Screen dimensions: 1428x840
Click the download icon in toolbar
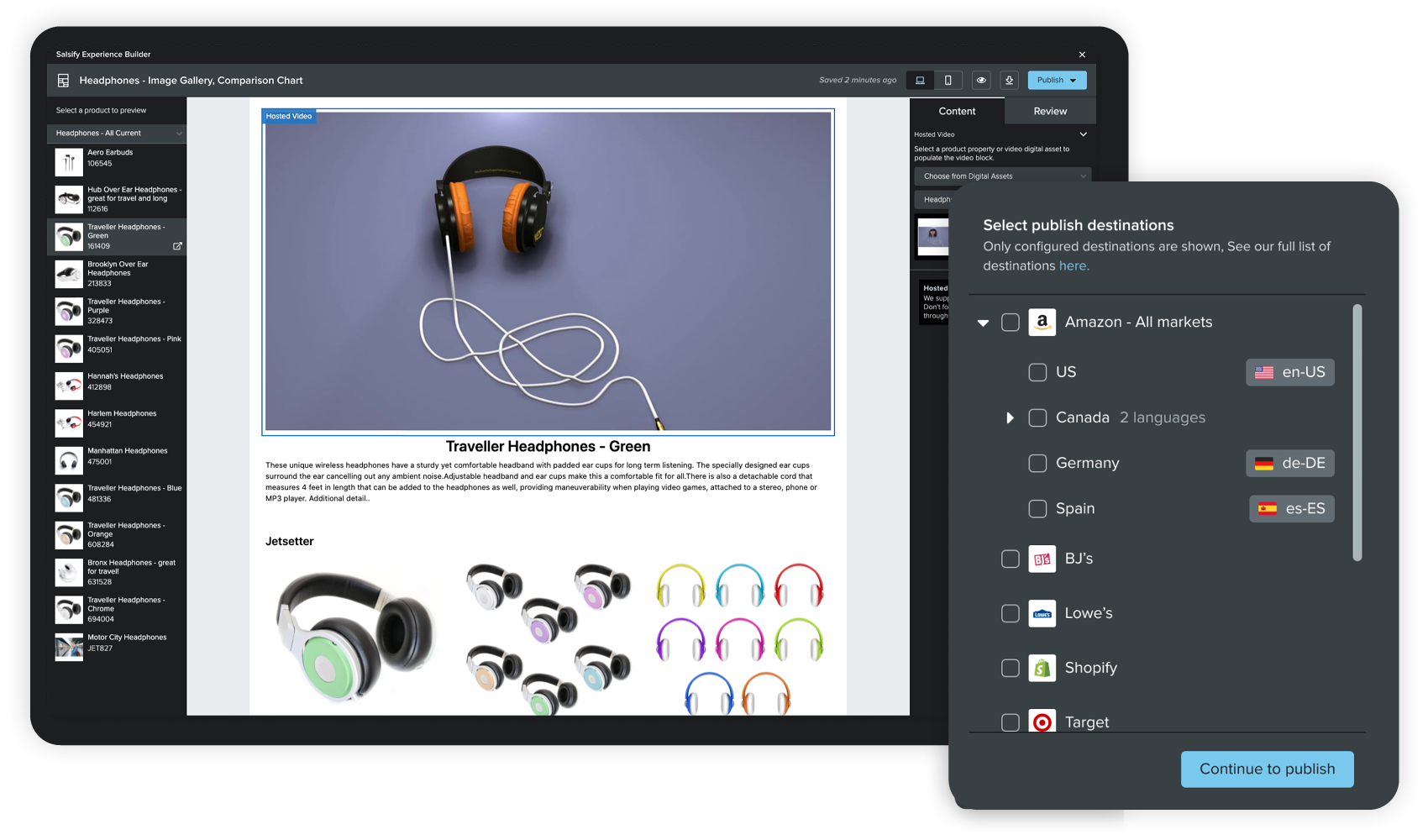(x=1009, y=81)
